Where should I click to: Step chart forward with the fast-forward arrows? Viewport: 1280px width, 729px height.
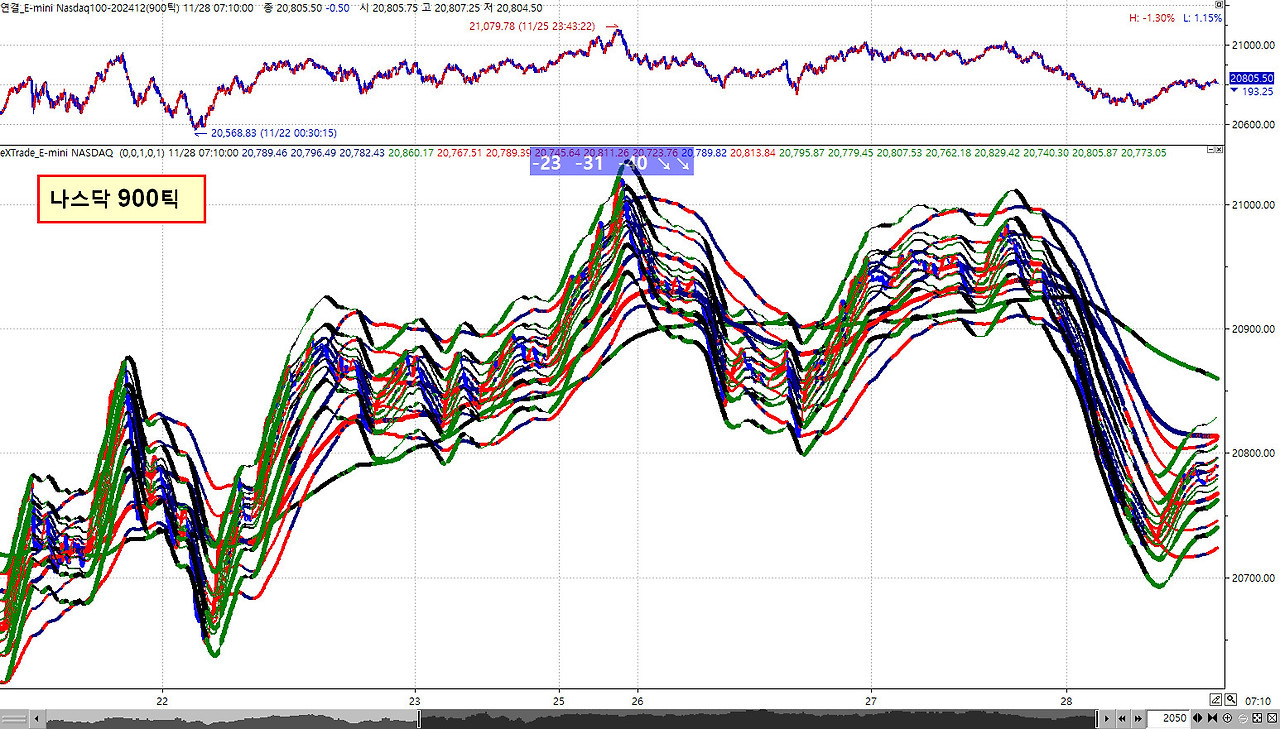[1138, 719]
